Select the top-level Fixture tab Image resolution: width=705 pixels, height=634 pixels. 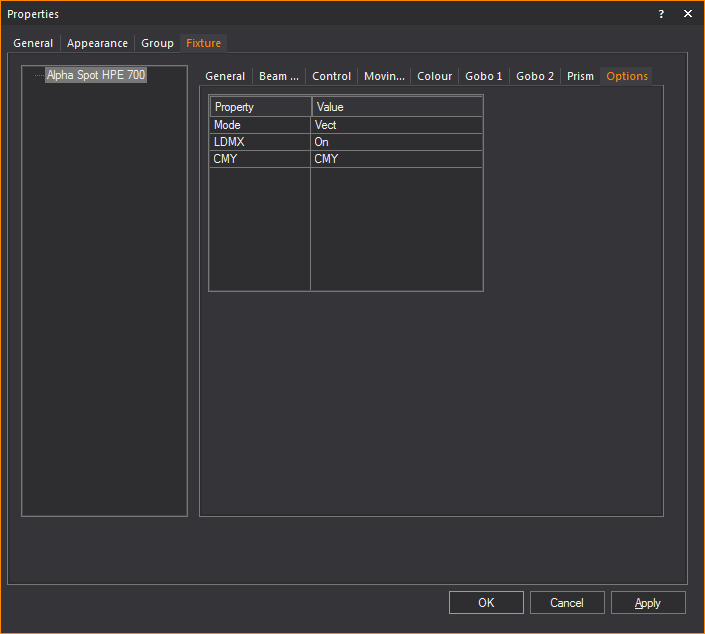point(203,44)
